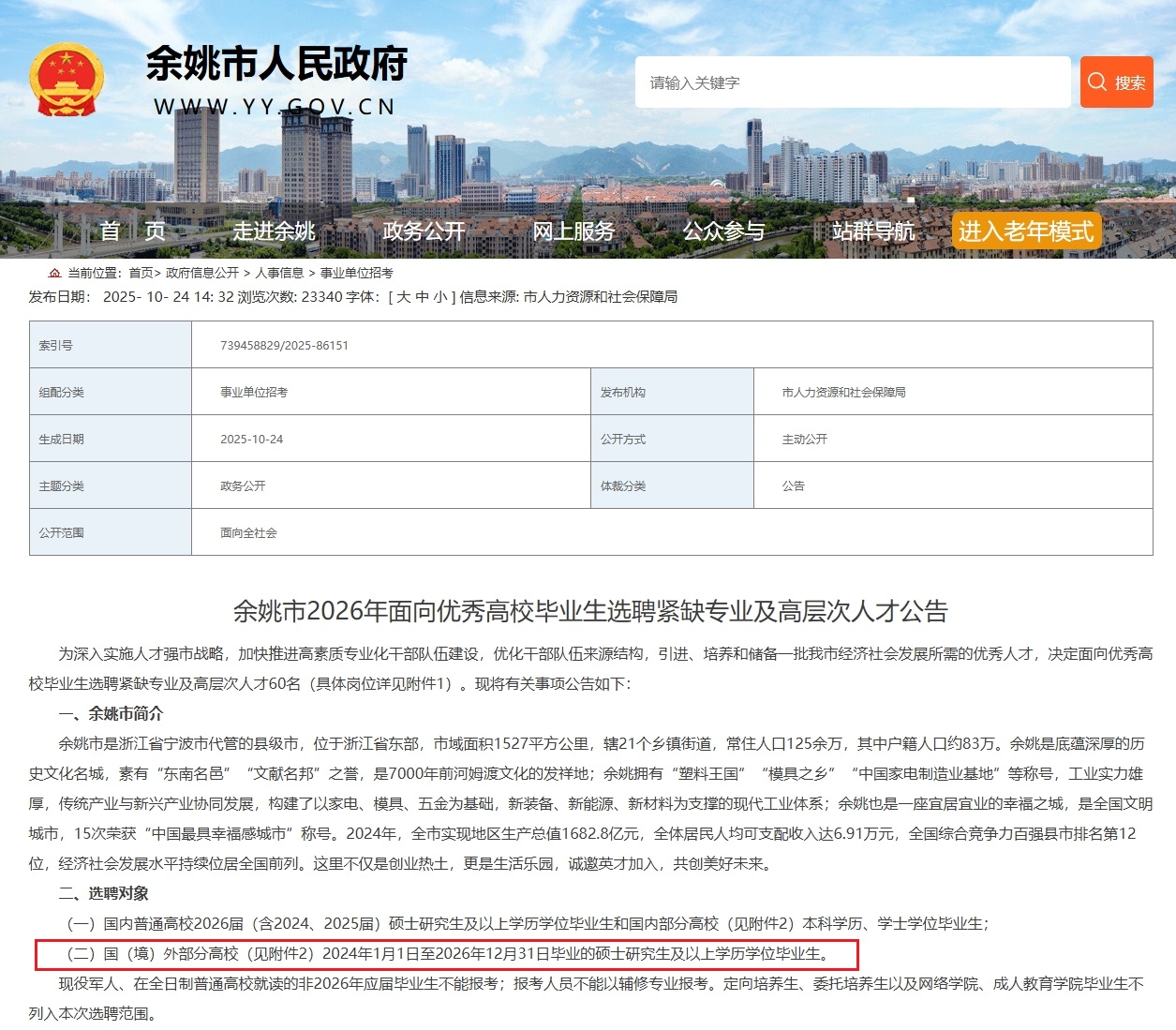The height and width of the screenshot is (1030, 1176).
Task: Go to 走进余姚 in main navigation
Action: pyautogui.click(x=274, y=231)
